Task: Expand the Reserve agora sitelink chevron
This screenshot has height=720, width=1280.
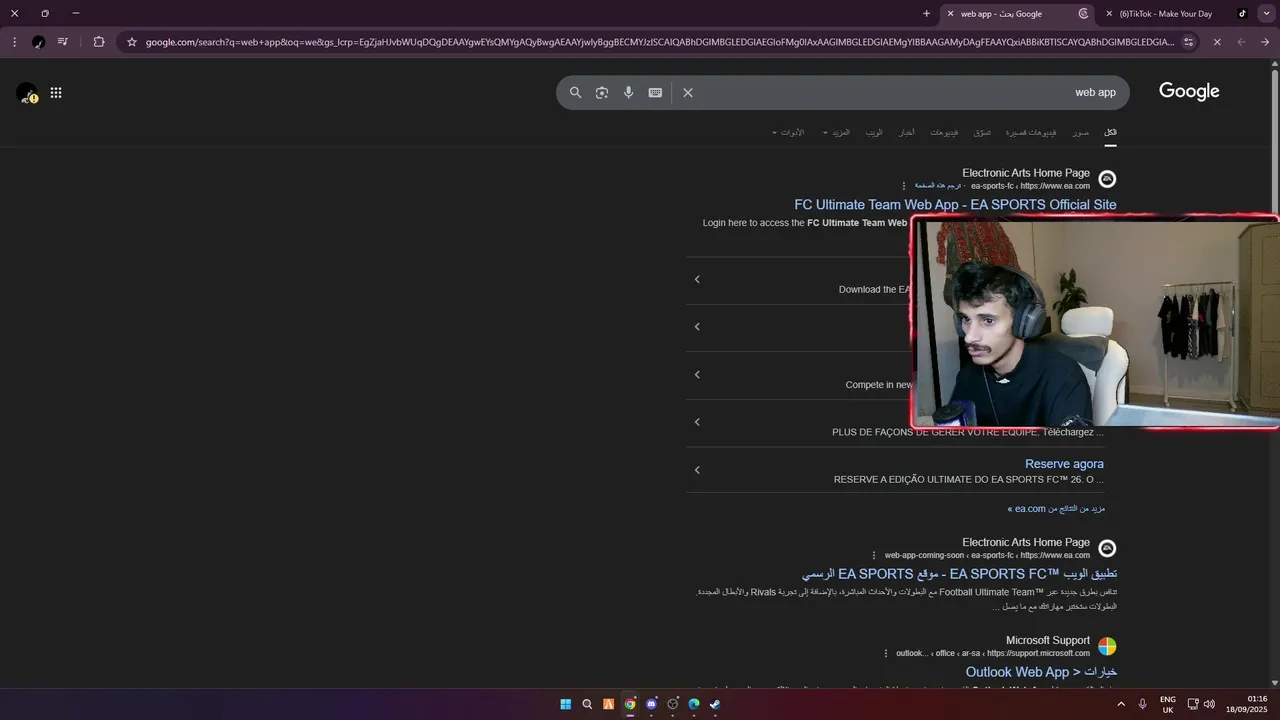Action: [697, 470]
